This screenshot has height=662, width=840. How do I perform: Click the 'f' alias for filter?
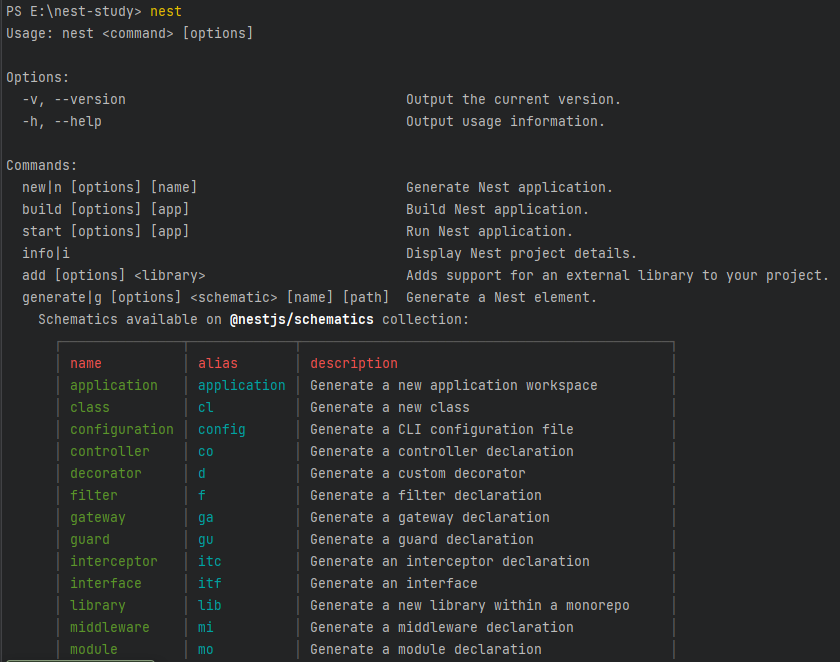tap(202, 495)
